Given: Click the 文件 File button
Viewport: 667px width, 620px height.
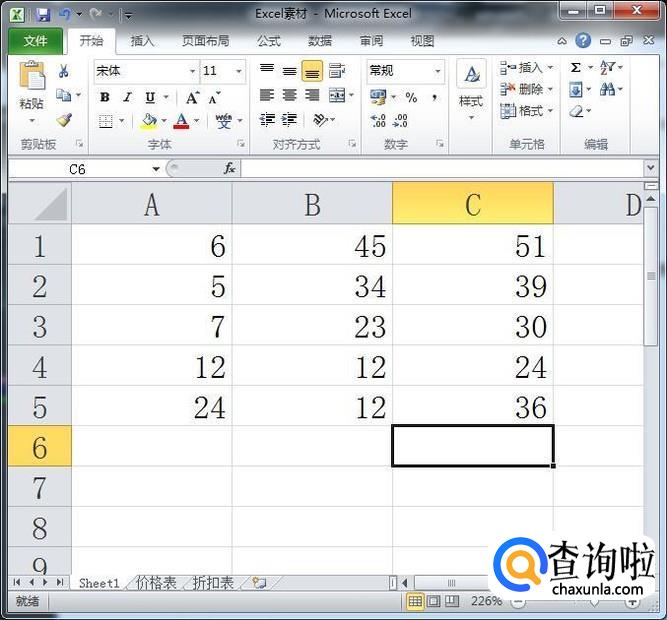Looking at the screenshot, I should point(35,41).
